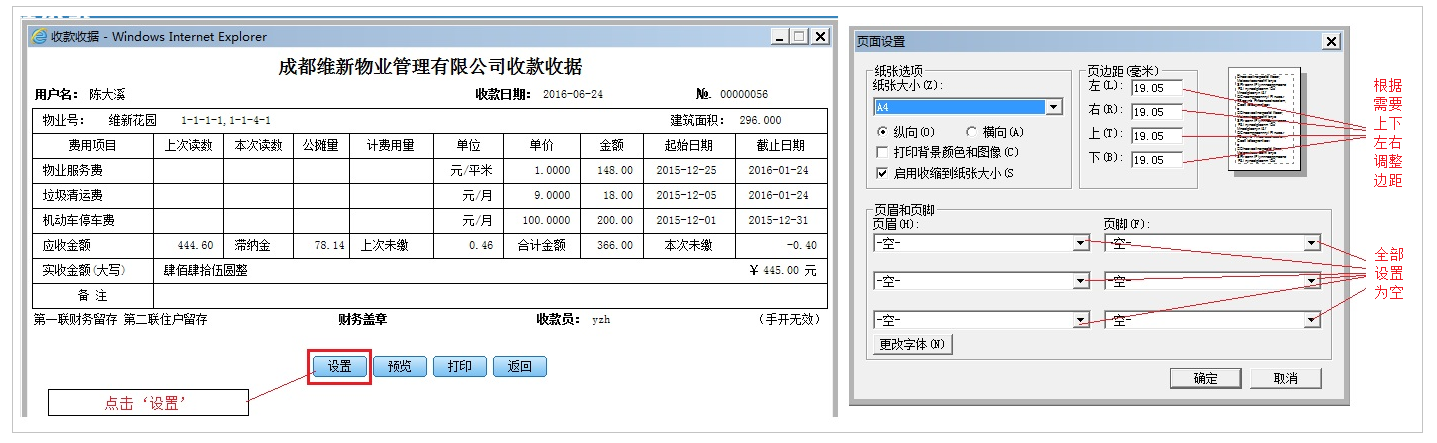Open the third 页脚 dropdown
The width and height of the screenshot is (1437, 443).
(x=1311, y=320)
